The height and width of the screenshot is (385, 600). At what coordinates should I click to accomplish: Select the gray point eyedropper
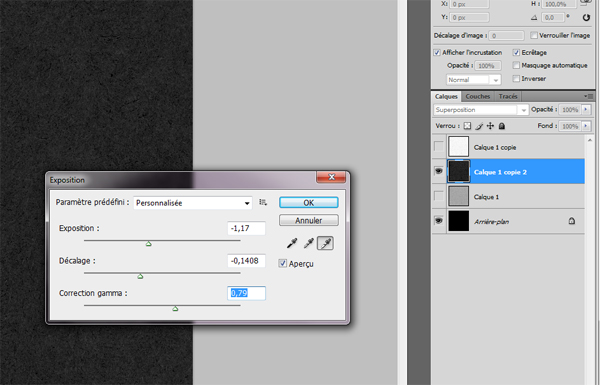coord(309,243)
